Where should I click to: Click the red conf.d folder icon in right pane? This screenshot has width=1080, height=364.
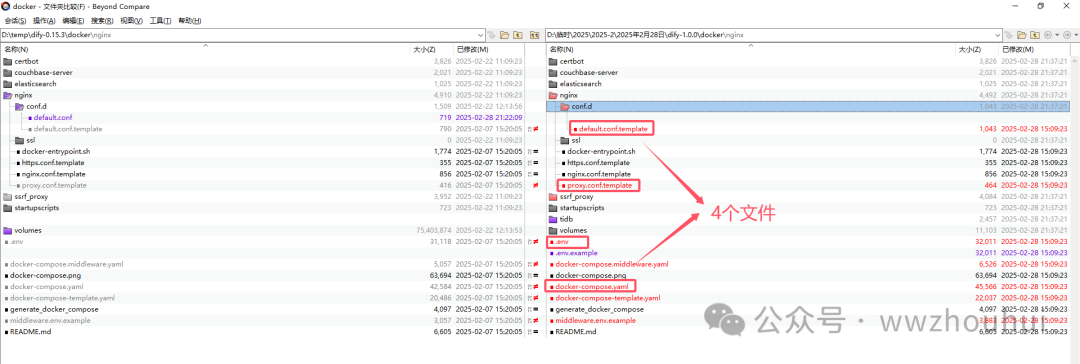pos(565,106)
